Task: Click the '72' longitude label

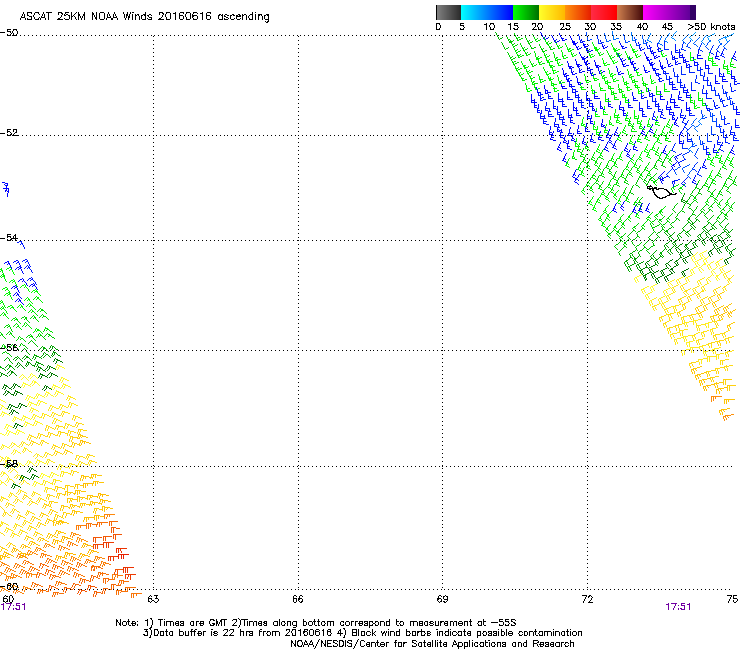Action: click(587, 599)
